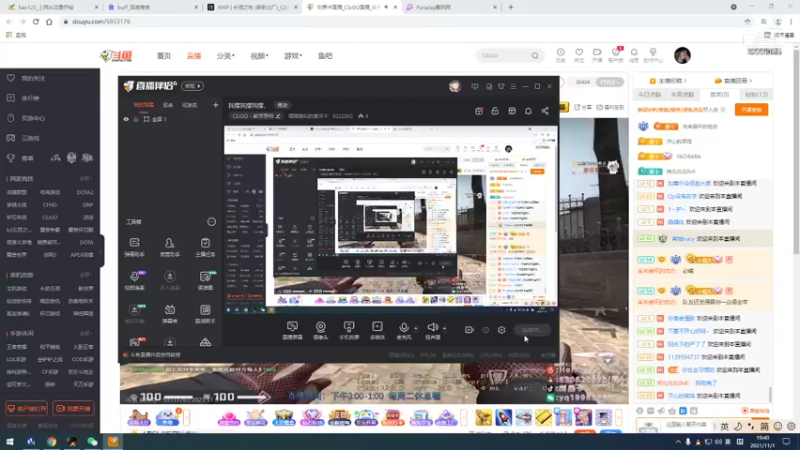Open 直播 in Douyu navigation
The height and width of the screenshot is (450, 800).
coord(194,56)
